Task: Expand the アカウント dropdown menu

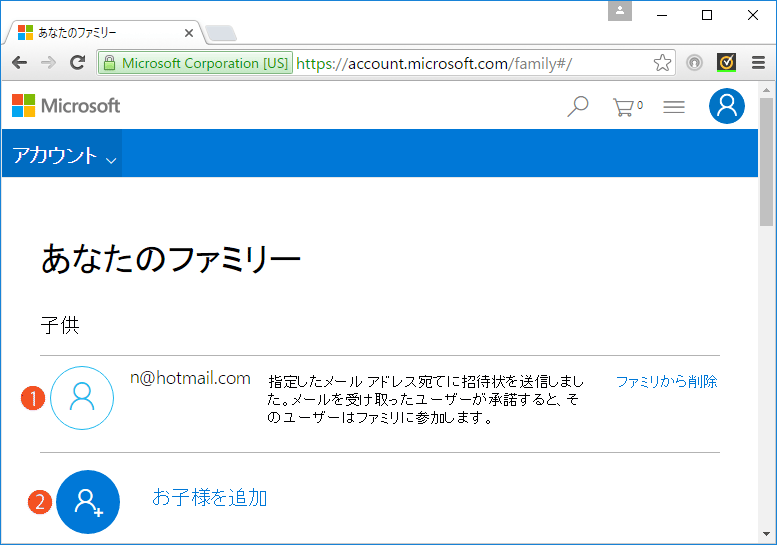Action: (x=62, y=154)
